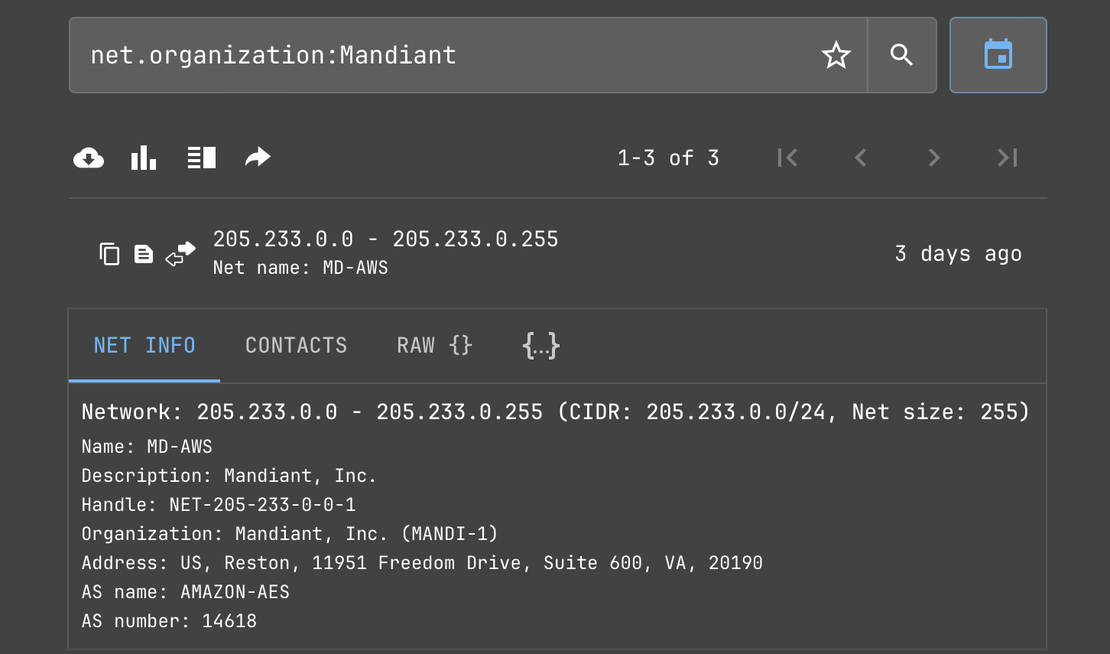
Task: Click the 3 days ago timestamp
Action: pyautogui.click(x=957, y=254)
